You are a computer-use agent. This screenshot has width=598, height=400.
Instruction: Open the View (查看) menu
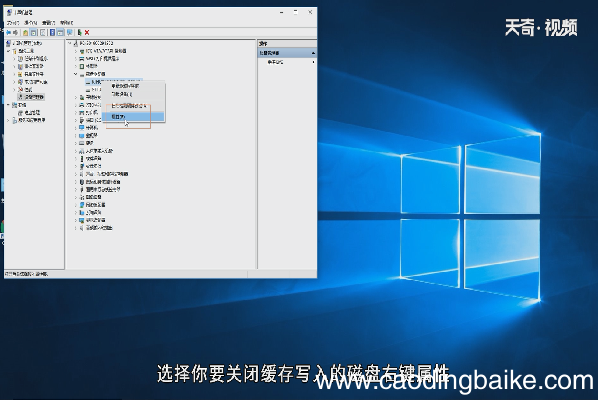[48, 22]
